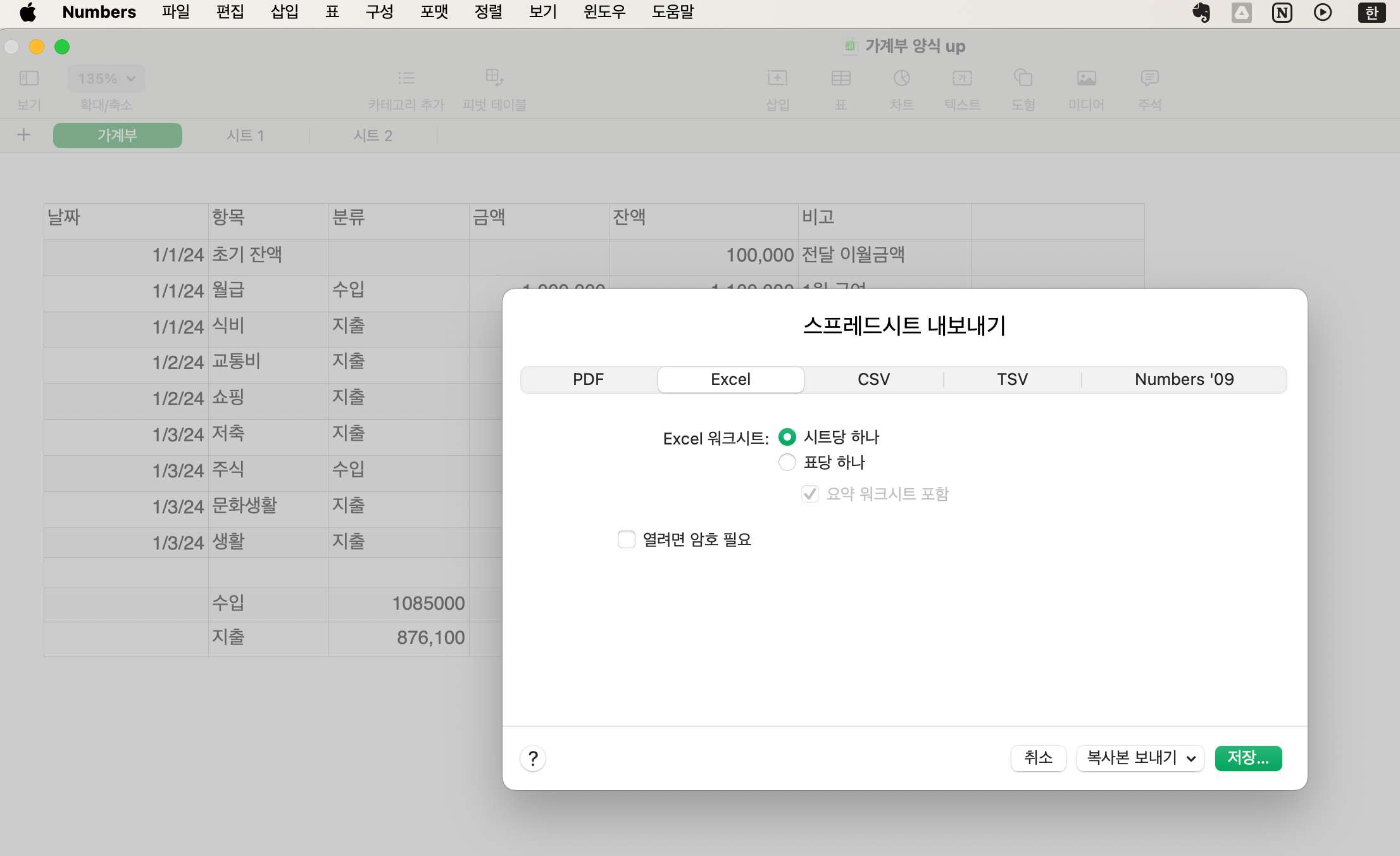Select the 시트당 하나 radio option
The height and width of the screenshot is (856, 1400).
tap(787, 437)
